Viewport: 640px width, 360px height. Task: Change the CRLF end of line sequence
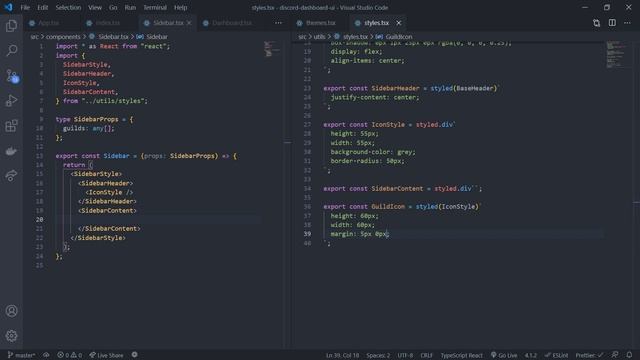pyautogui.click(x=427, y=355)
